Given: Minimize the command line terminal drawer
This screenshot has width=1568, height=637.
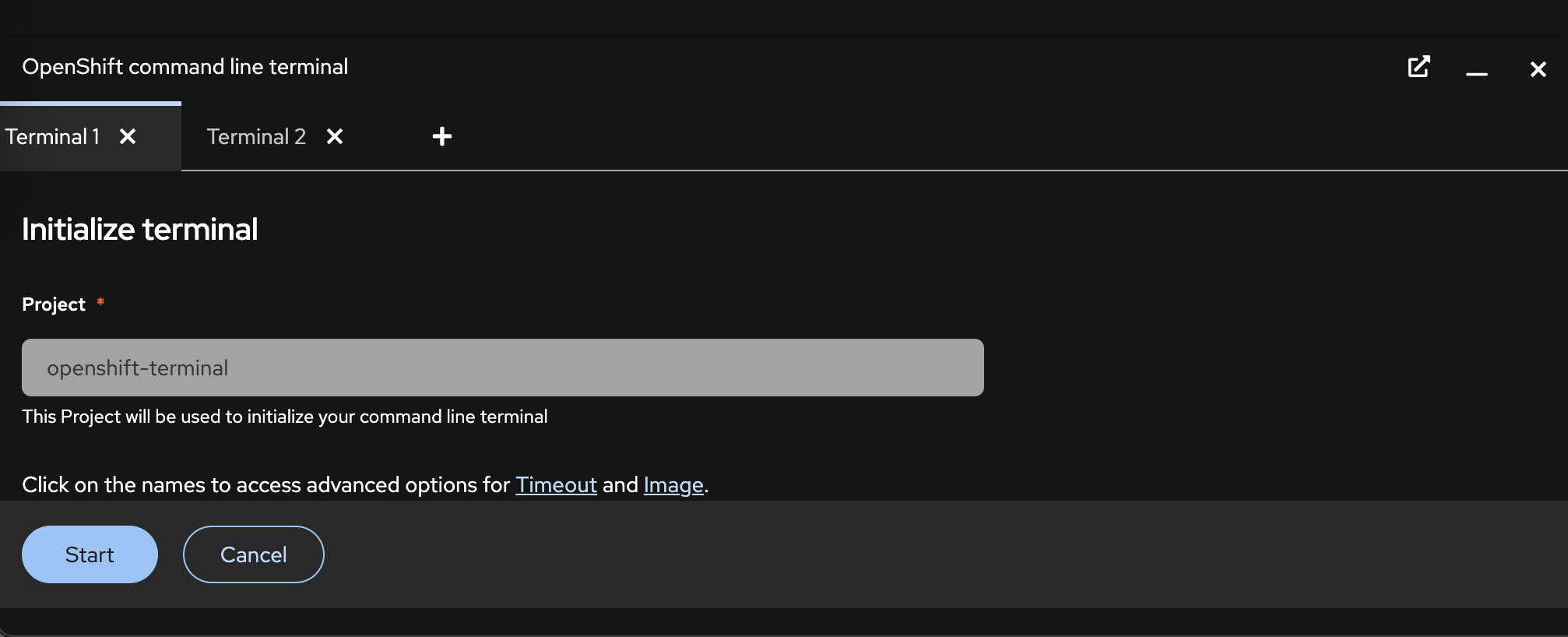Looking at the screenshot, I should point(1476,70).
